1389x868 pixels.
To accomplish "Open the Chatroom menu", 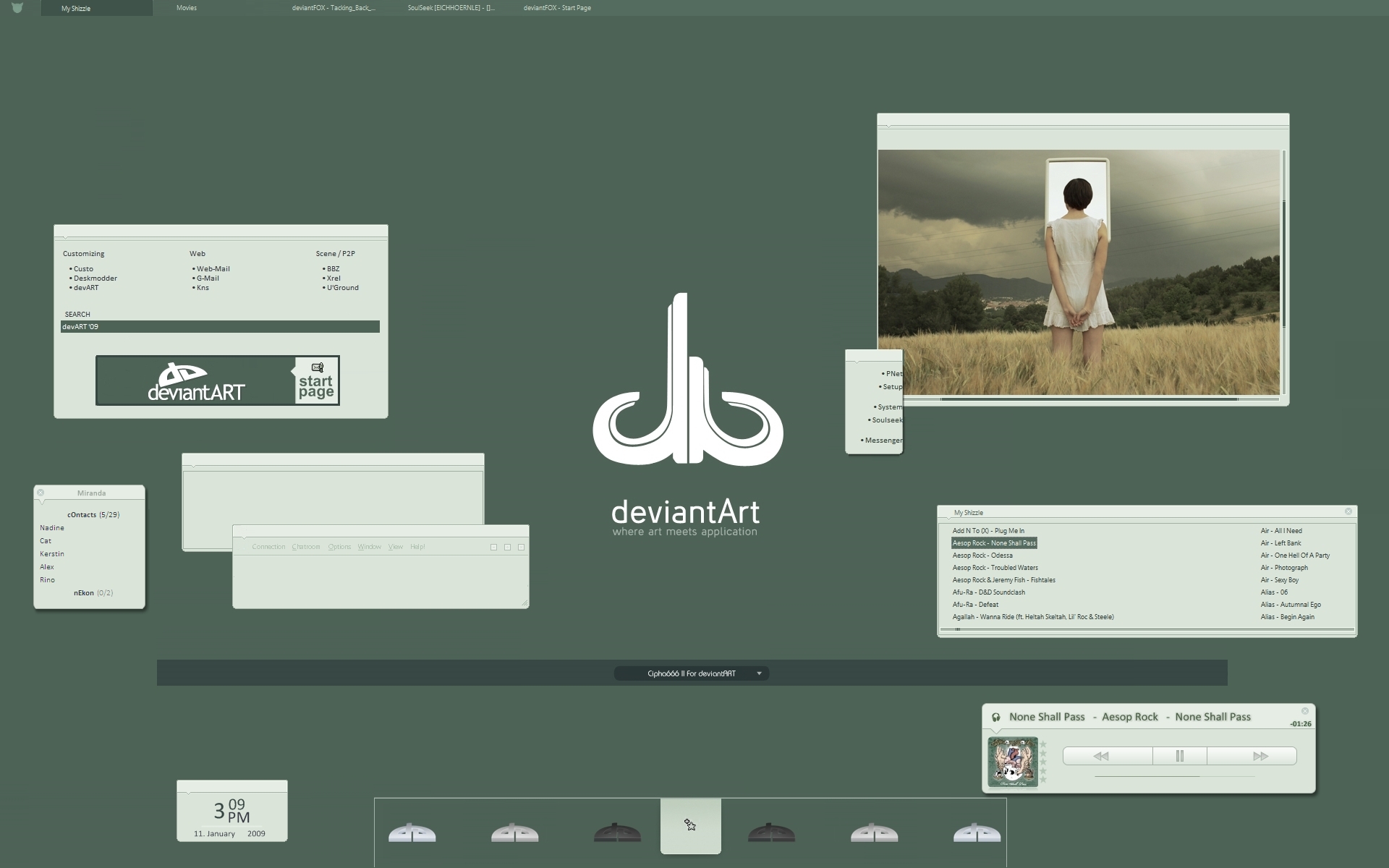I will [x=306, y=547].
